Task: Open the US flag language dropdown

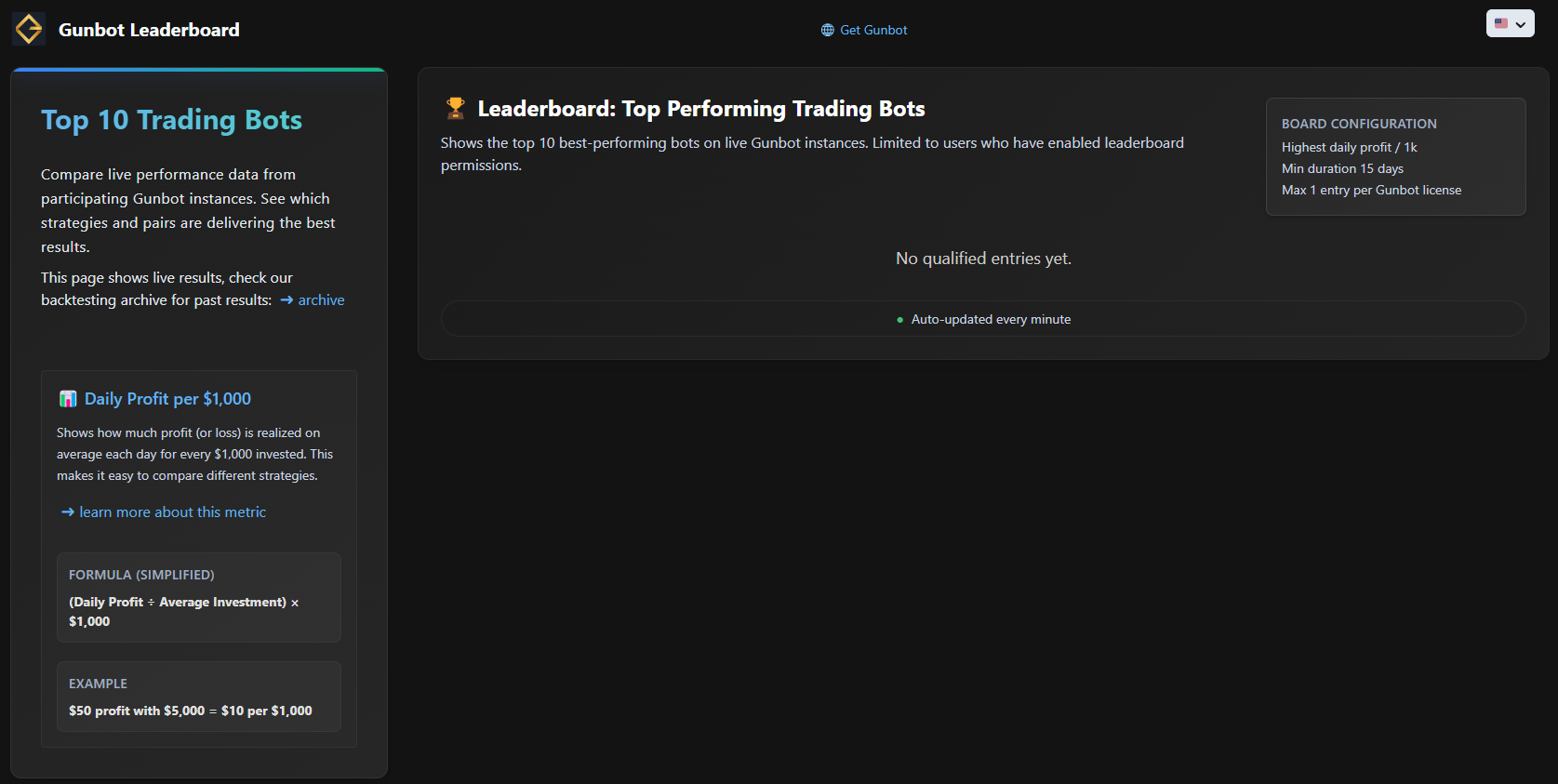Action: pyautogui.click(x=1510, y=23)
